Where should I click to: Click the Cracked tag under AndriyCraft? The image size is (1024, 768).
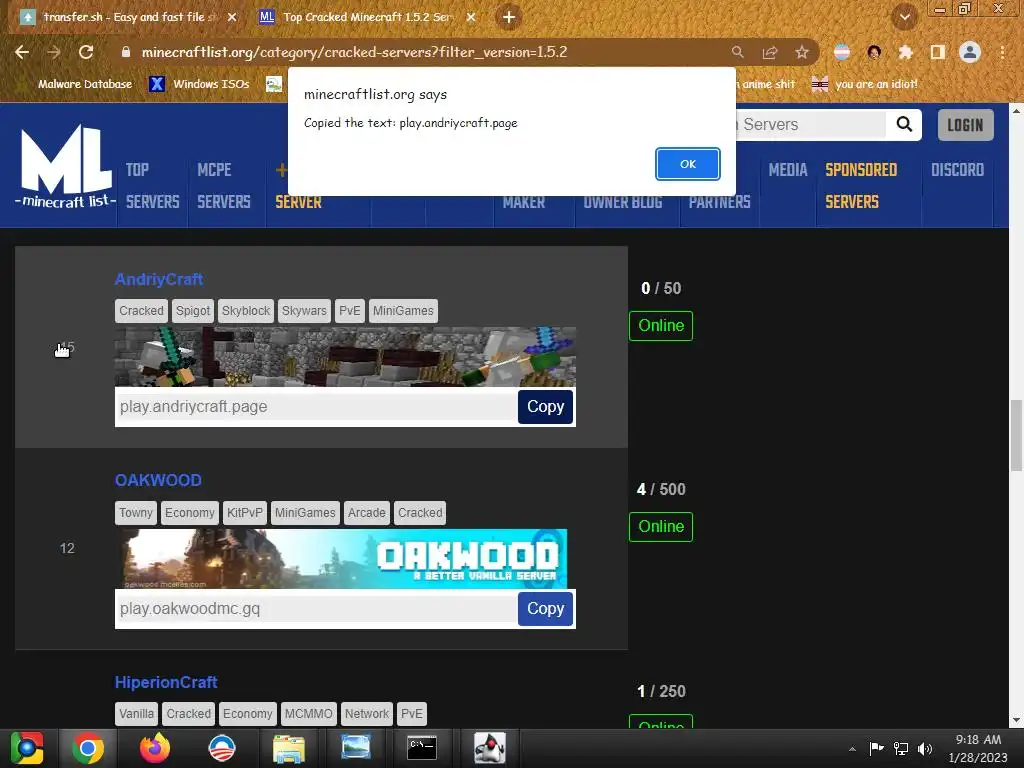[141, 311]
